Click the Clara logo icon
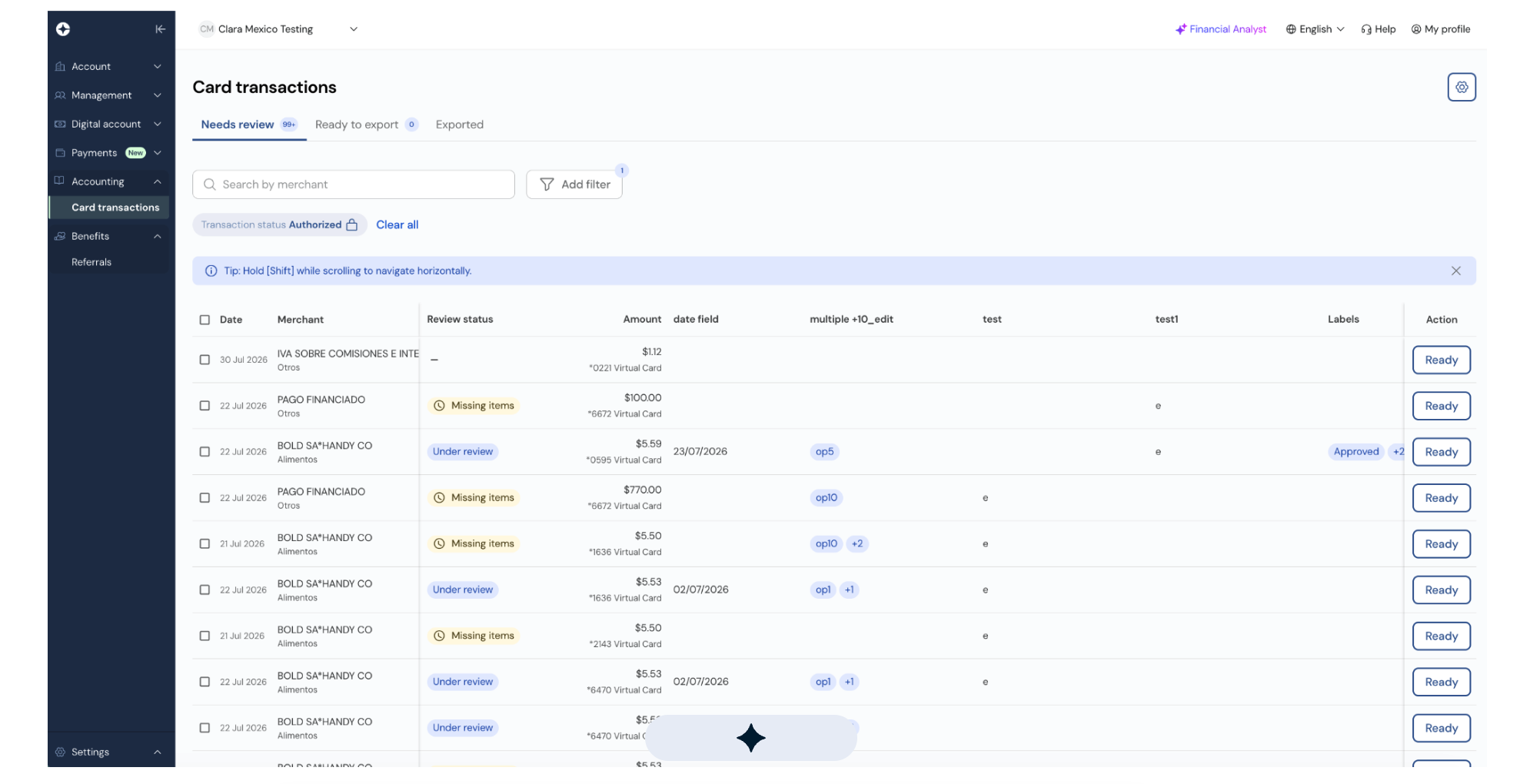1530x784 pixels. pos(63,29)
